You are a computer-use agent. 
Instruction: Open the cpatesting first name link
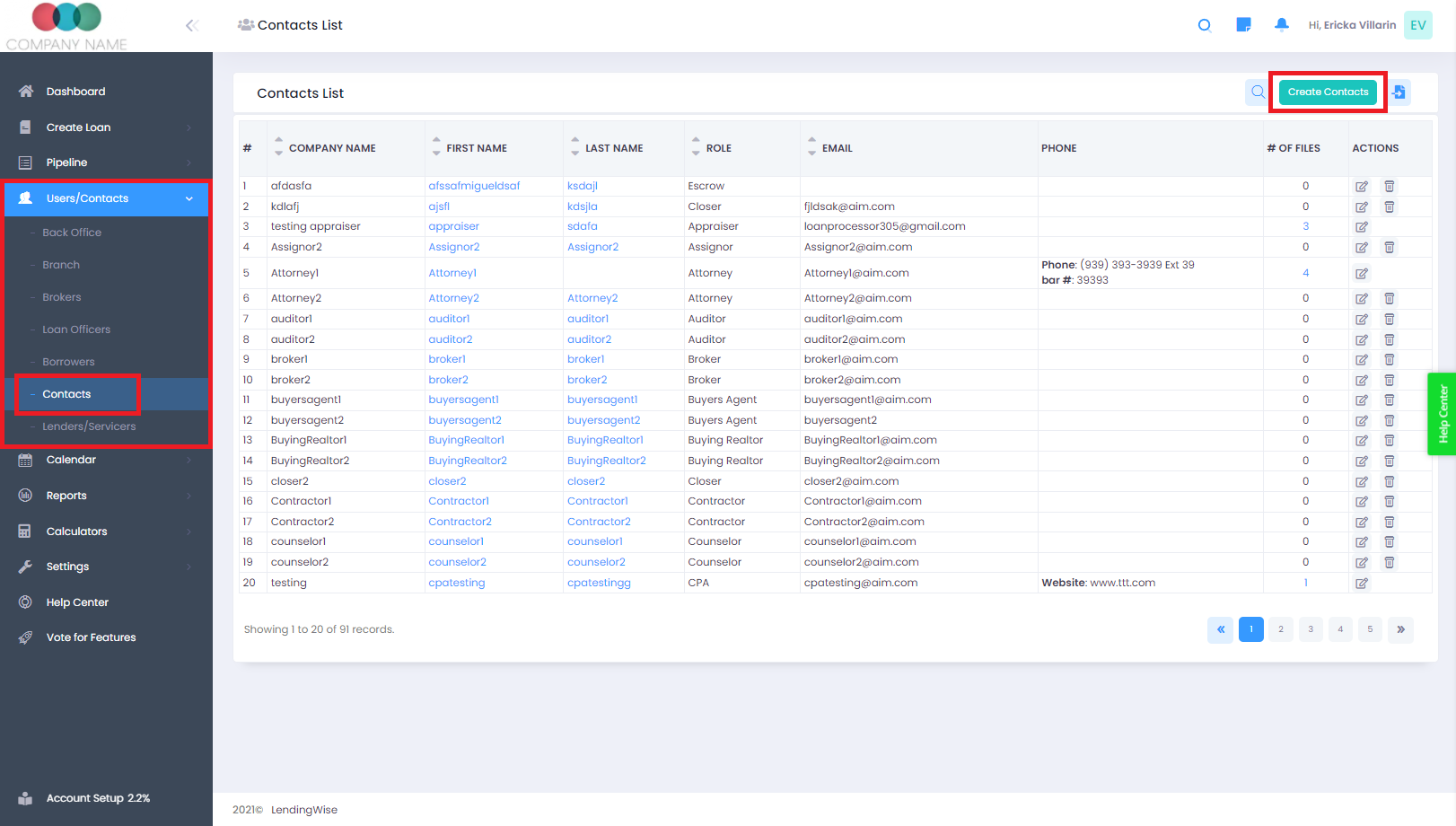click(x=457, y=582)
